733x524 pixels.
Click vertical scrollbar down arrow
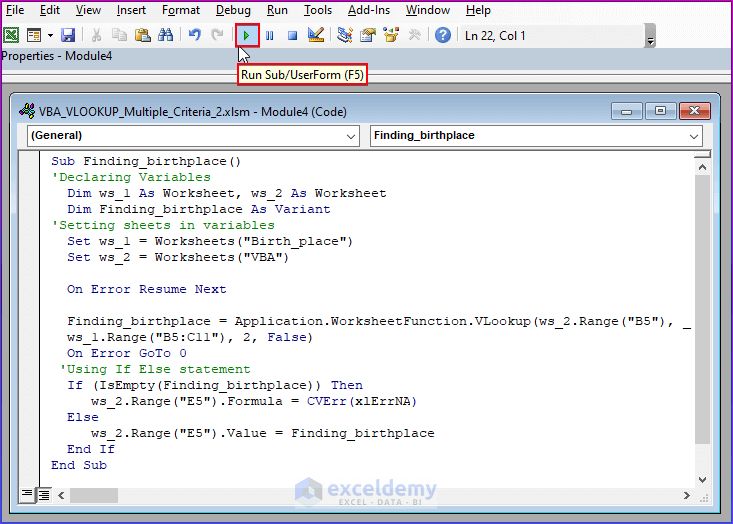pos(702,479)
